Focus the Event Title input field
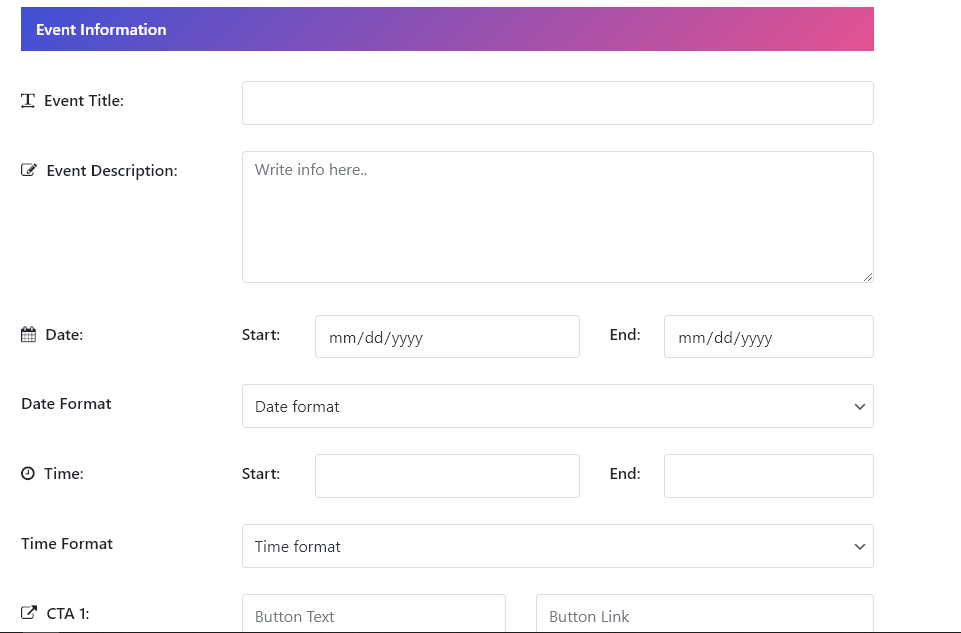 tap(557, 103)
